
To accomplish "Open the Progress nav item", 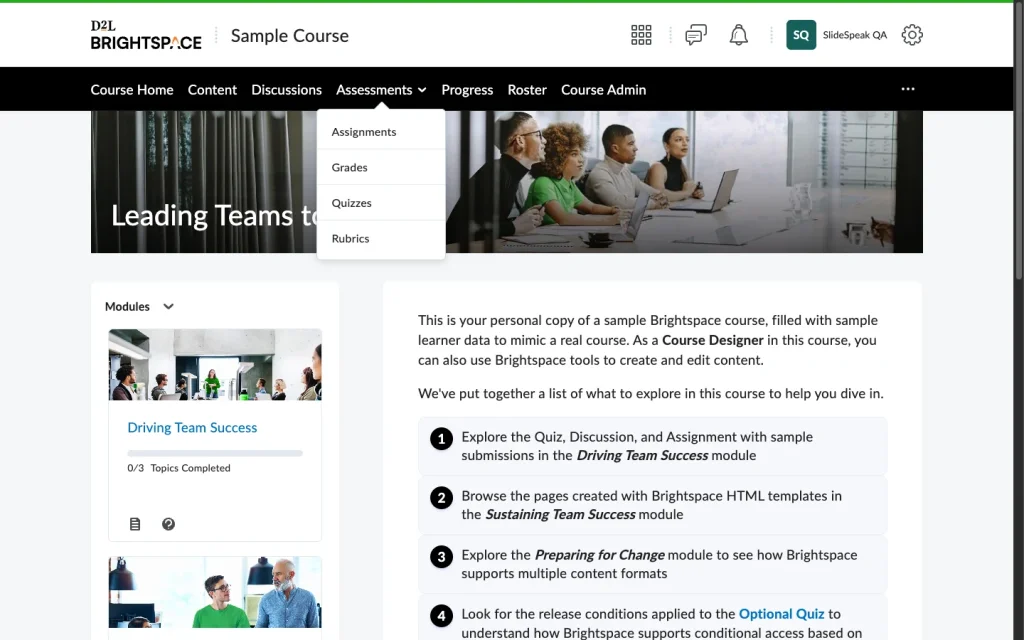I will (x=467, y=89).
